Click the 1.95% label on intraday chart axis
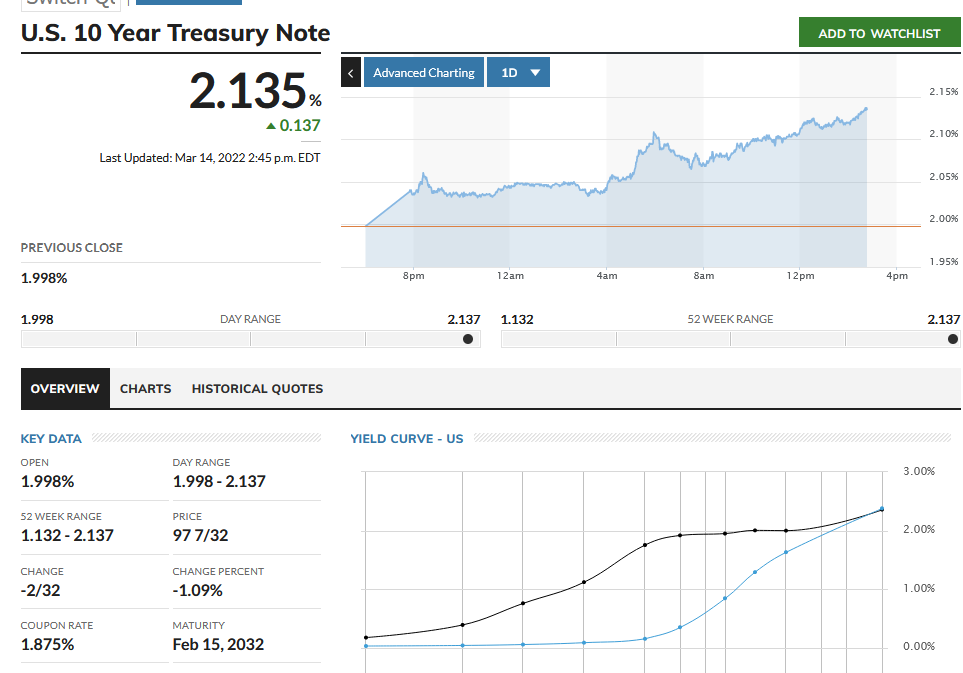The height and width of the screenshot is (673, 963). point(943,261)
